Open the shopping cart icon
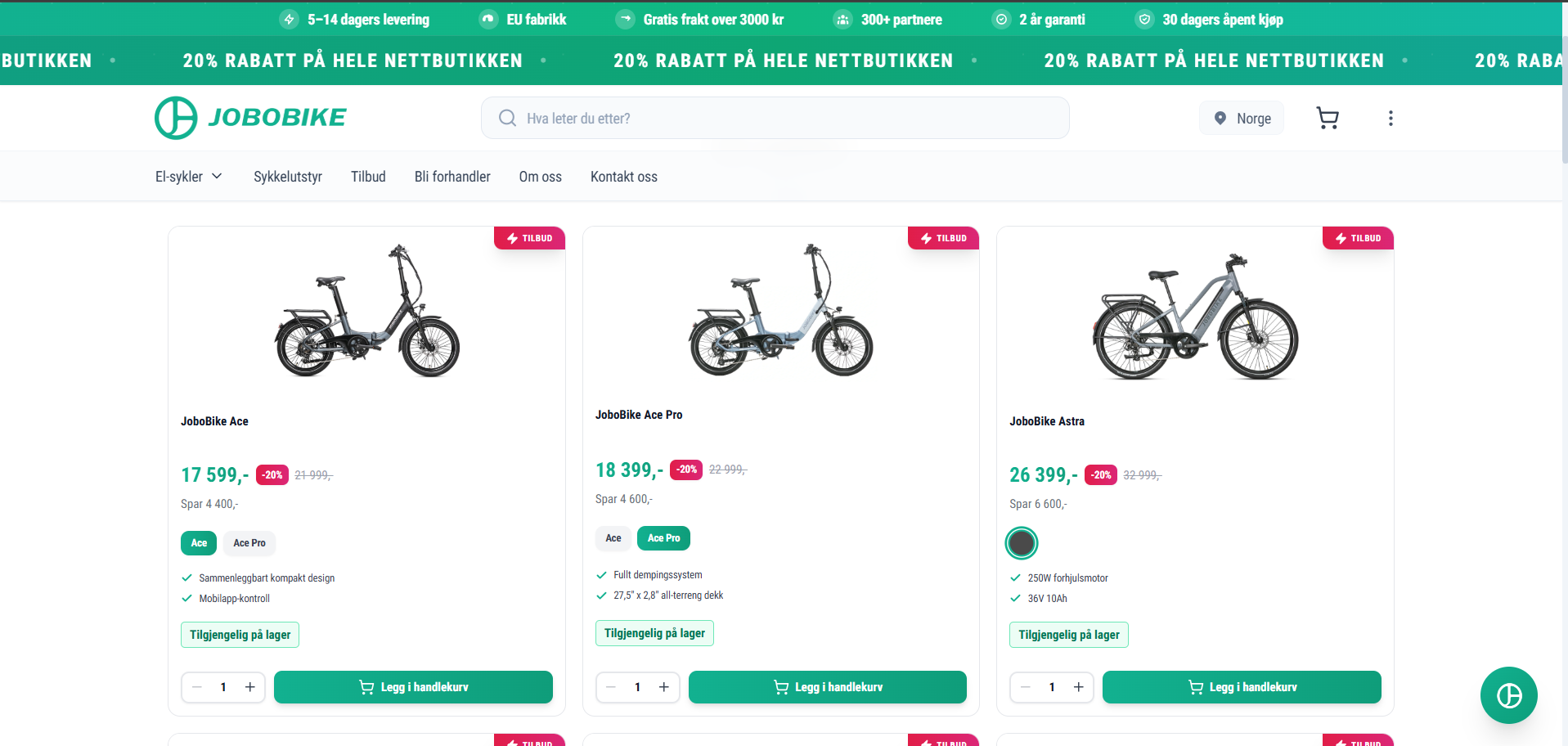 click(x=1328, y=119)
